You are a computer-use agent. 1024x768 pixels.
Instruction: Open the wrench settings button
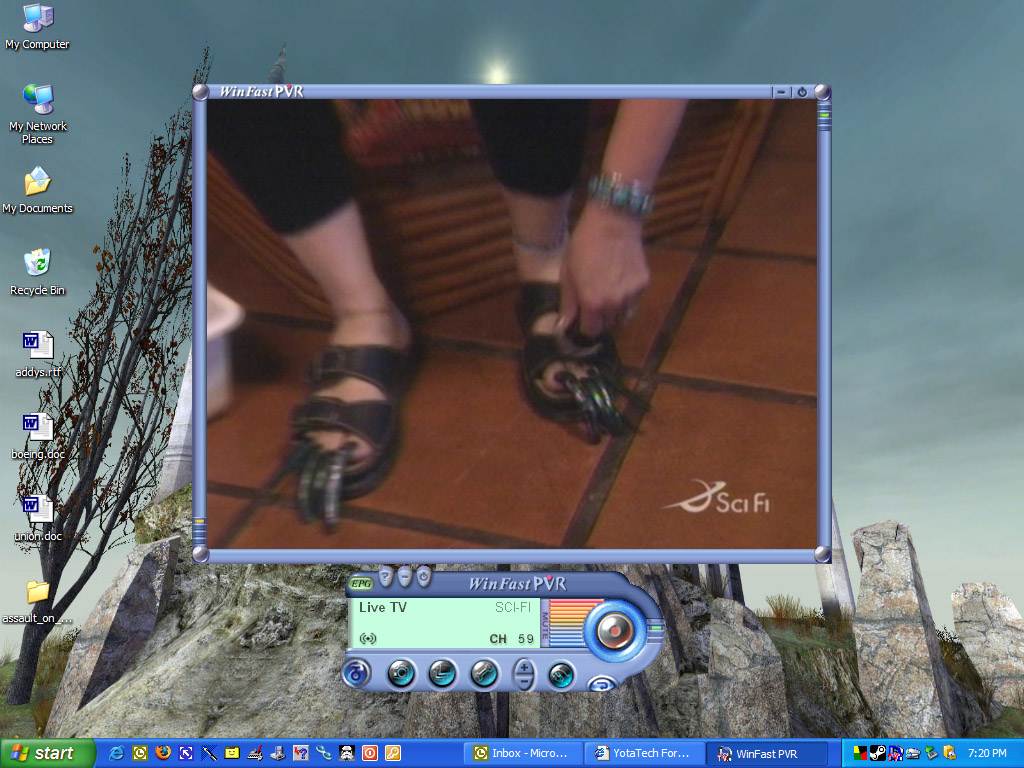click(484, 673)
